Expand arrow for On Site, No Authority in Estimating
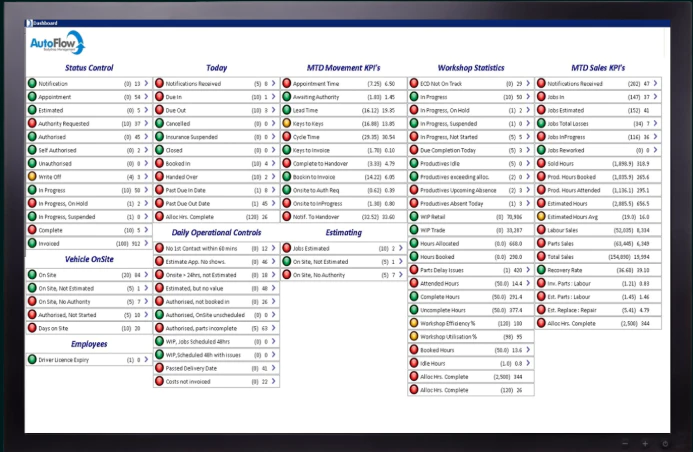 401,274
